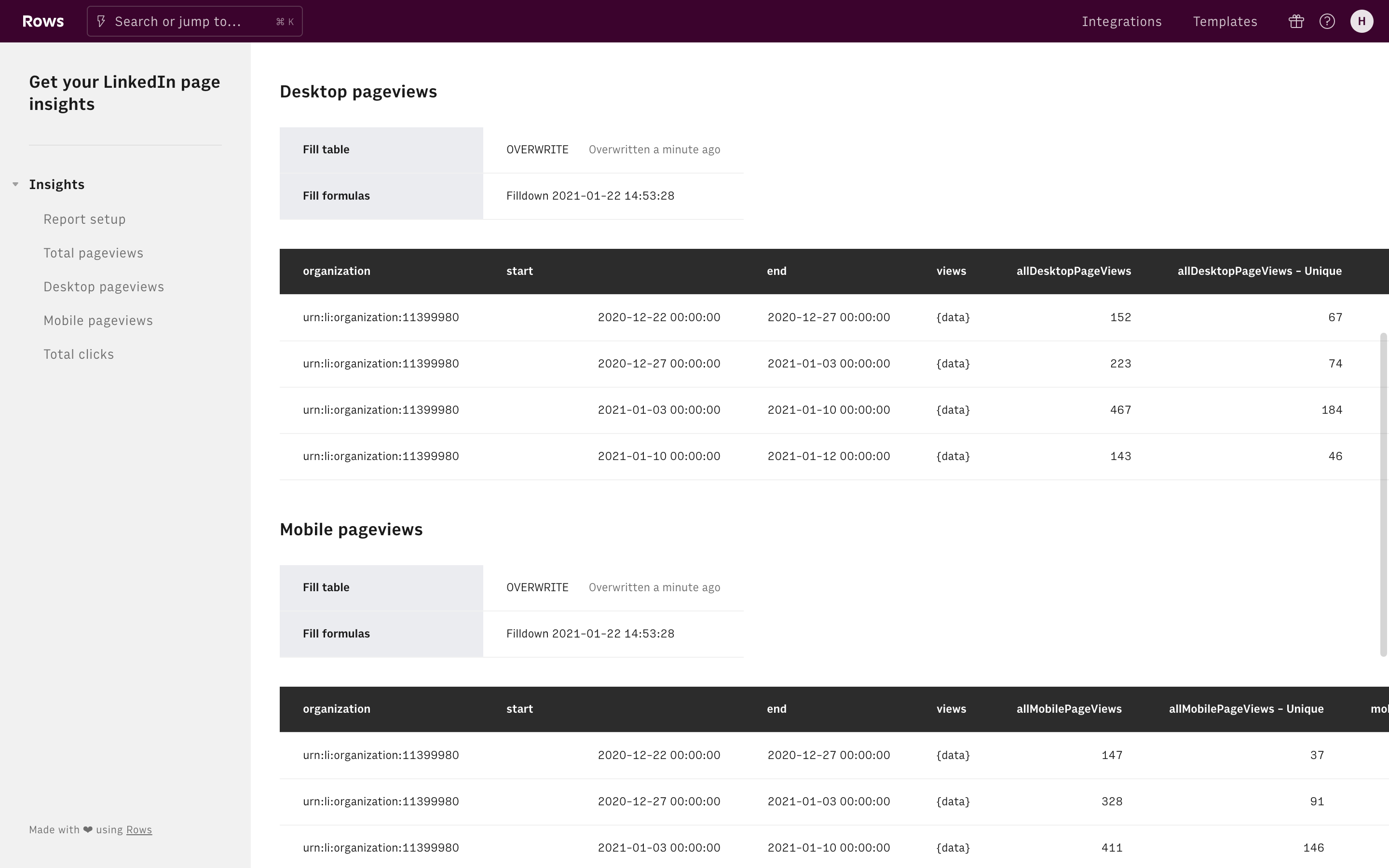Screen dimensions: 1389x868
Task: Go to Total clicks page
Action: pos(79,354)
